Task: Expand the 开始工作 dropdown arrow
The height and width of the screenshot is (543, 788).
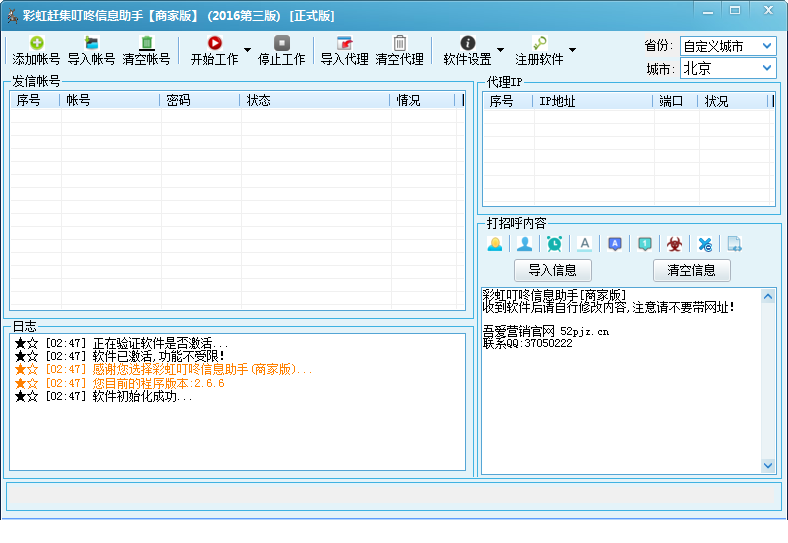Action: [x=247, y=50]
